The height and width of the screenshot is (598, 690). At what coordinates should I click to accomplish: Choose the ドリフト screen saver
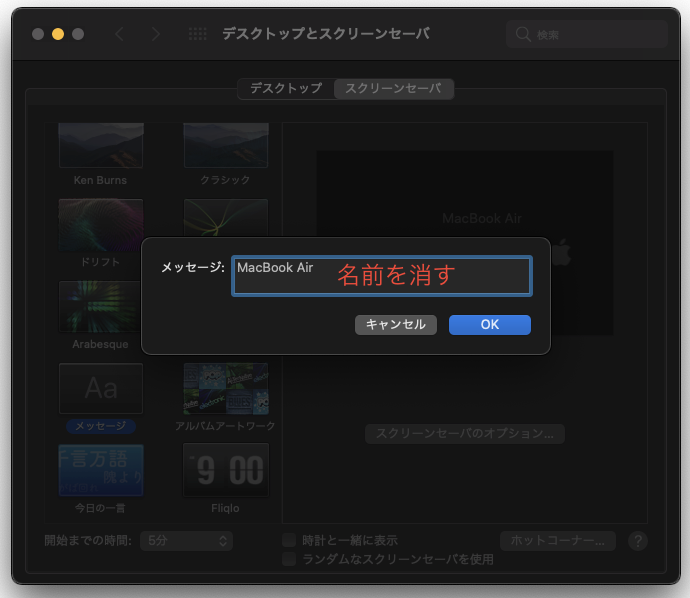pos(101,224)
